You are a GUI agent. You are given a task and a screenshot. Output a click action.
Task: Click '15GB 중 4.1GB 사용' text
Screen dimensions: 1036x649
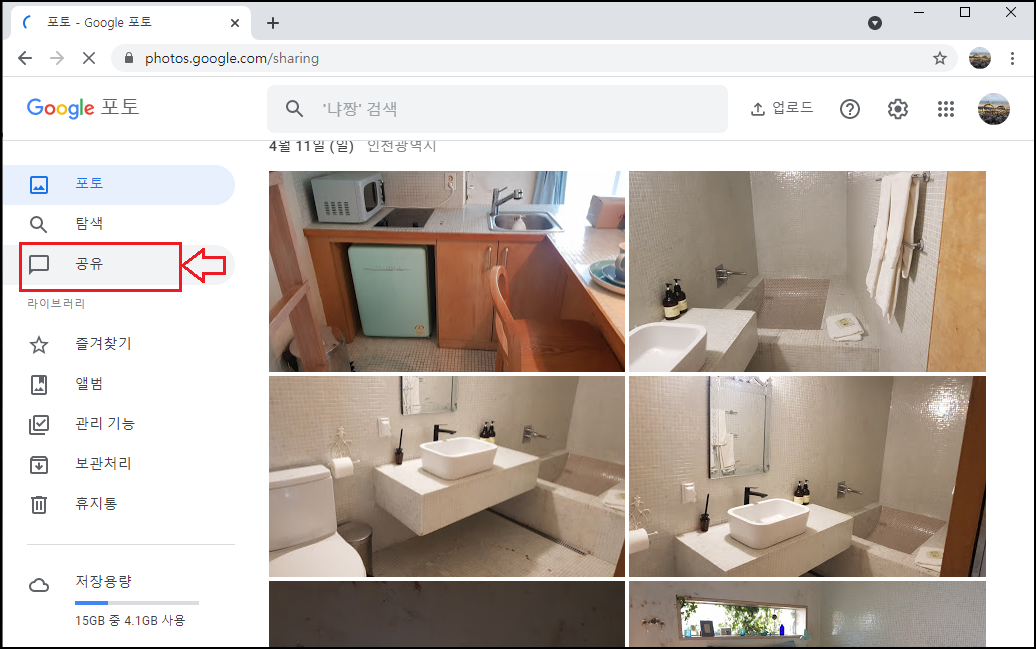click(130, 621)
